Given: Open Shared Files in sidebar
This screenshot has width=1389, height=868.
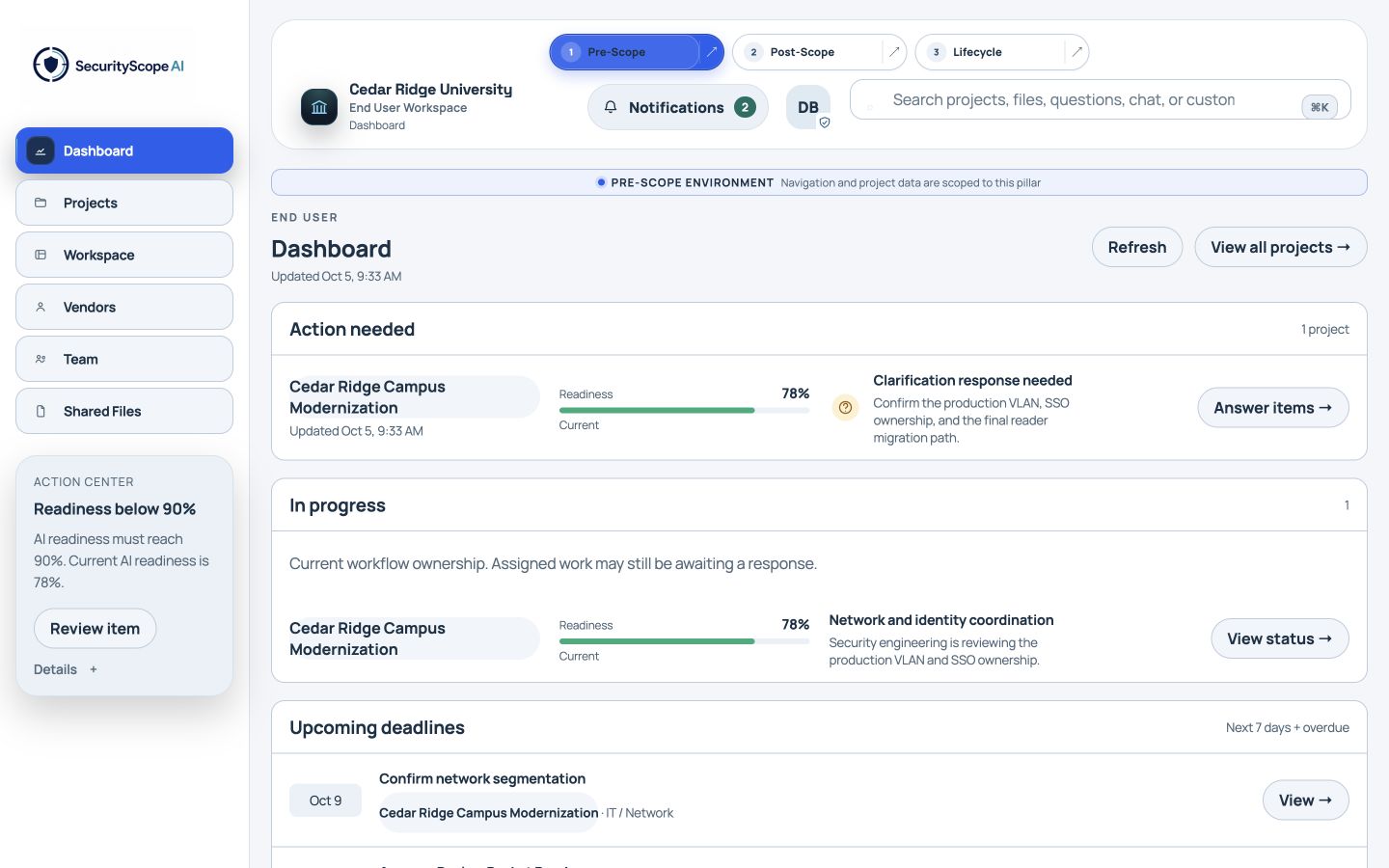Looking at the screenshot, I should [x=124, y=411].
